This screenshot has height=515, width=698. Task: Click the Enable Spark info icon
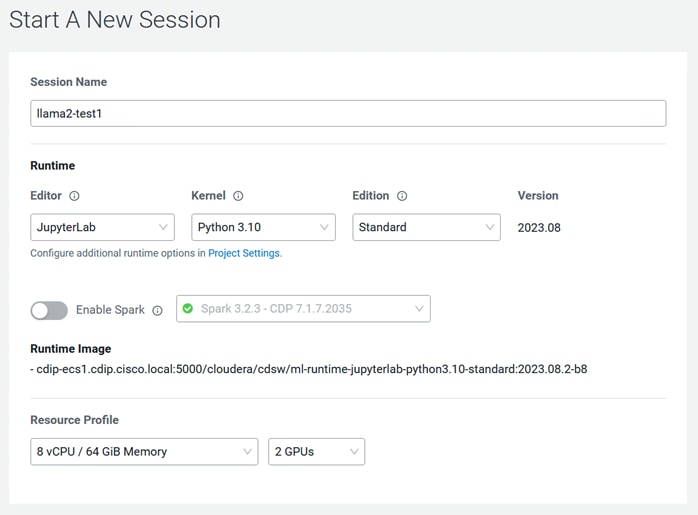[157, 310]
